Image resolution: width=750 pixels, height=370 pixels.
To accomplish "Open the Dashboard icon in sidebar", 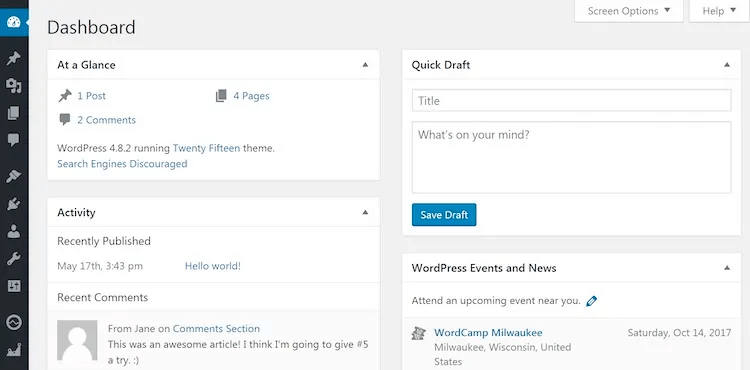I will [x=14, y=23].
